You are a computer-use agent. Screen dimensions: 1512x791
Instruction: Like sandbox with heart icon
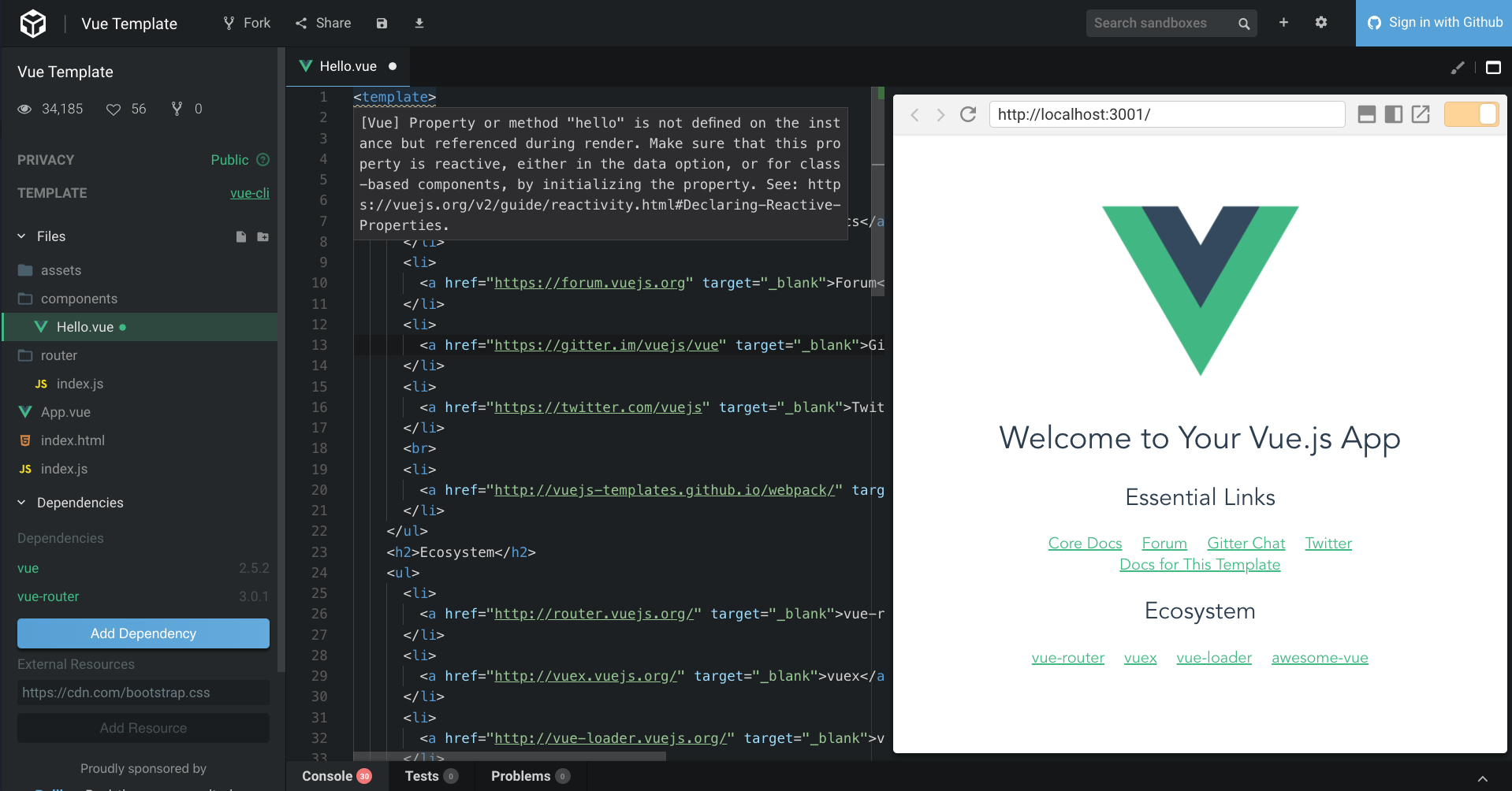[114, 109]
